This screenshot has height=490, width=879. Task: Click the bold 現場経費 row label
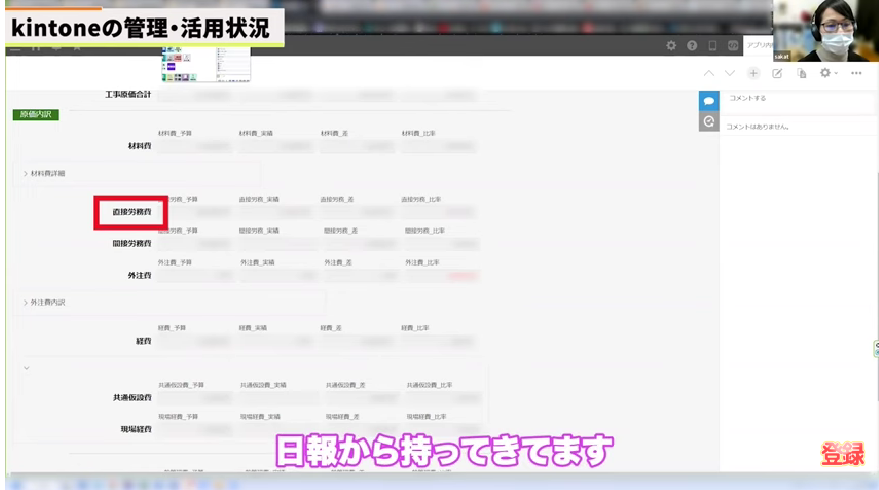tap(136, 429)
